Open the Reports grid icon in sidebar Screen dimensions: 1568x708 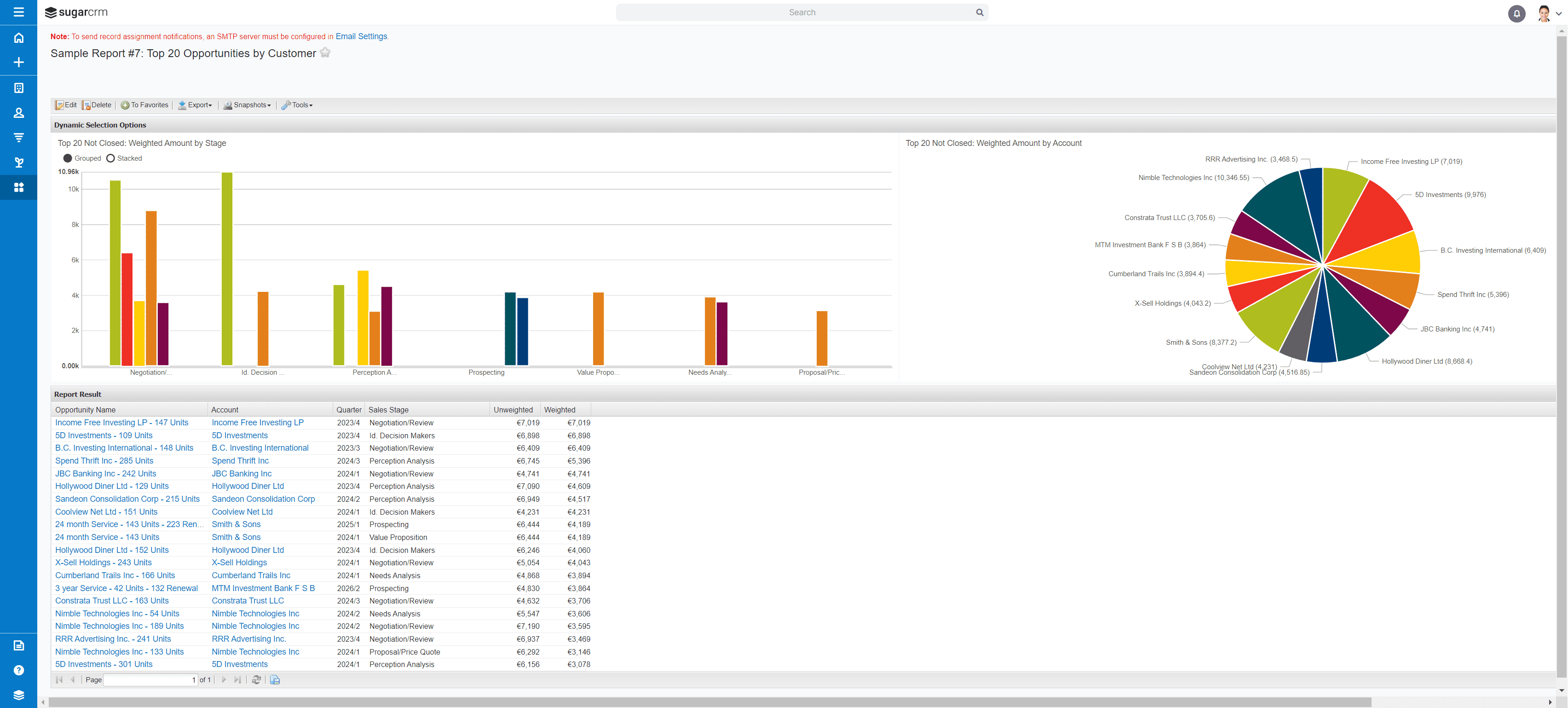point(18,187)
